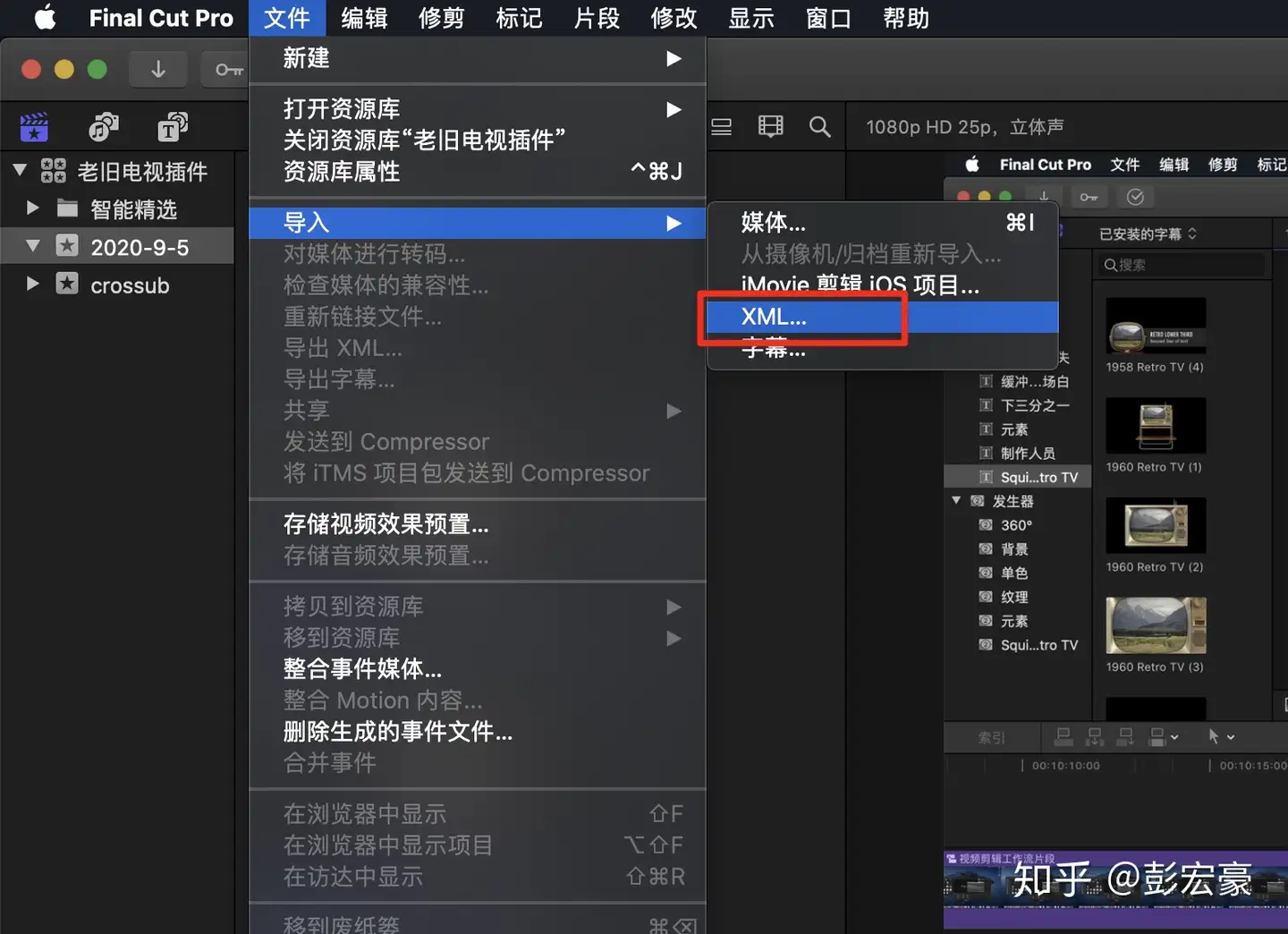Collapse the 2020-9-5 event
The image size is (1288, 934).
[33, 246]
